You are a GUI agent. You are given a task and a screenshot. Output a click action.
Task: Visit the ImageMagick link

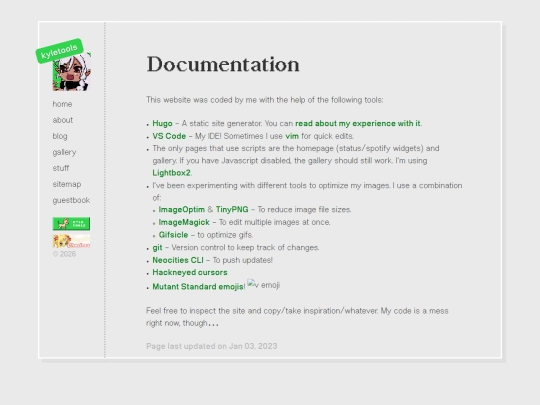point(184,222)
